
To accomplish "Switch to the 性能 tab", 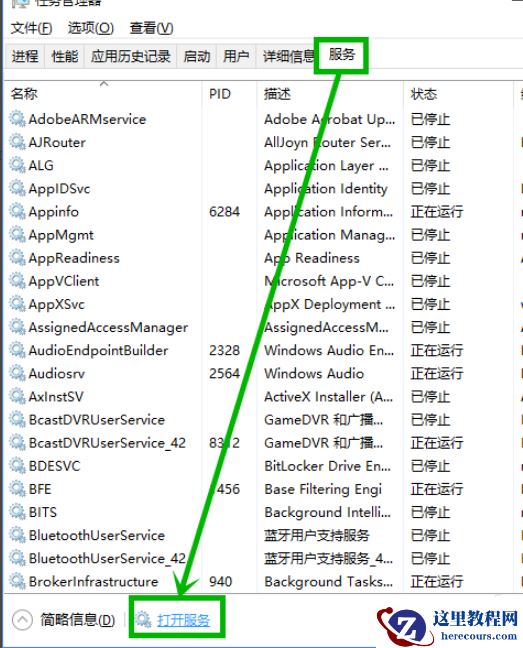I will [65, 56].
